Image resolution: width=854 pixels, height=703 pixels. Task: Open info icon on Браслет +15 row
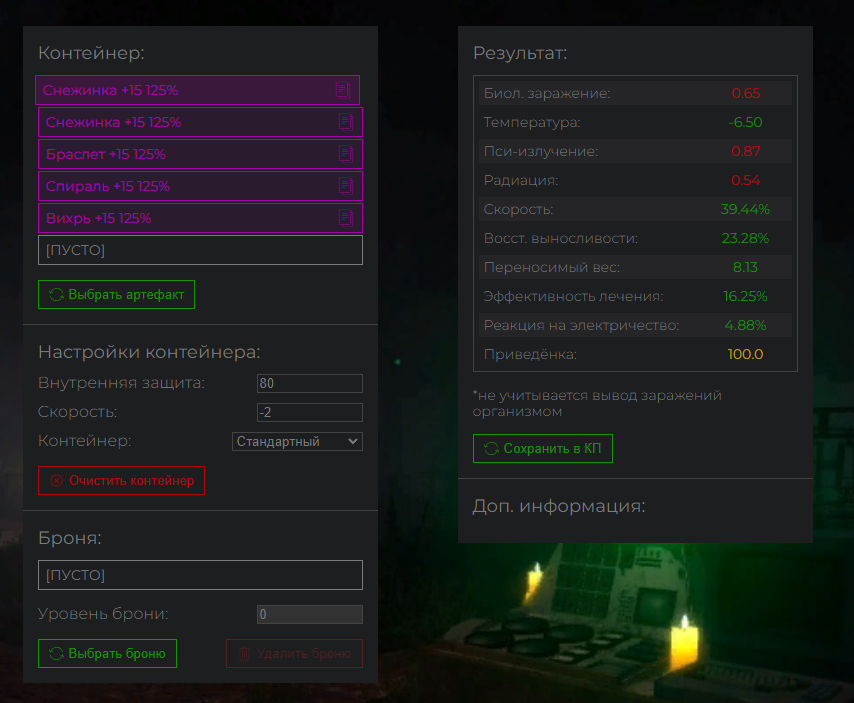(x=345, y=154)
